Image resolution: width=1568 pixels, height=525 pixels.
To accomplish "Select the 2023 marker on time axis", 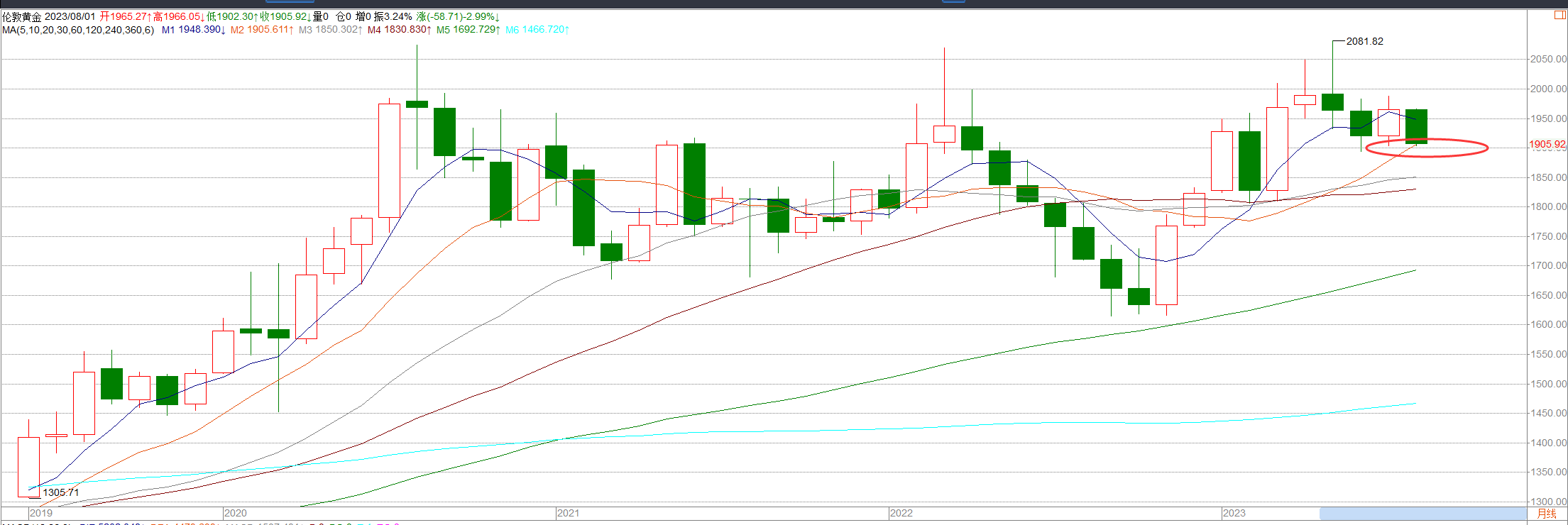I will [x=1234, y=513].
